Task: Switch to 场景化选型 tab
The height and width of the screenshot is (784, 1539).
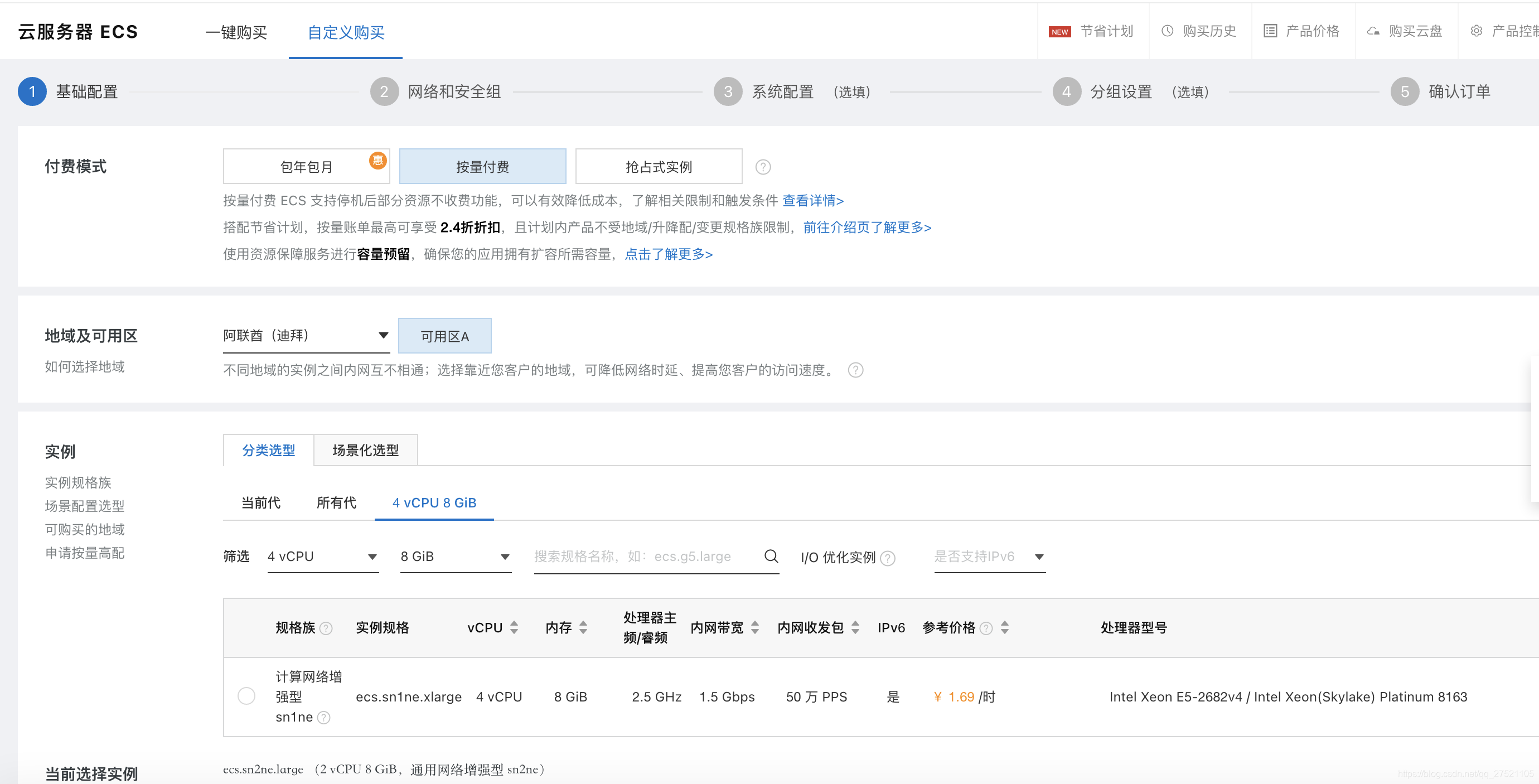Action: point(365,450)
